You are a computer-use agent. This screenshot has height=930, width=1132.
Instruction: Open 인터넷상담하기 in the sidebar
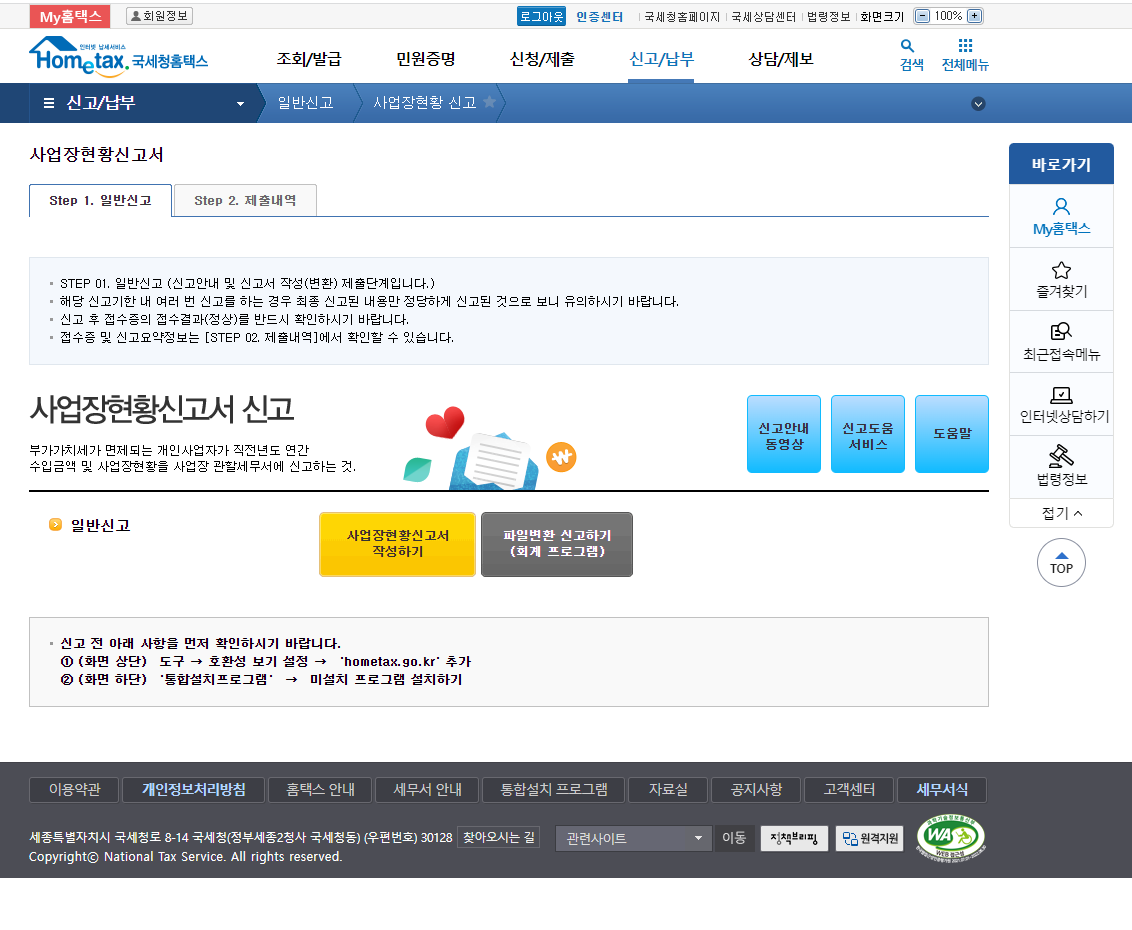1061,404
